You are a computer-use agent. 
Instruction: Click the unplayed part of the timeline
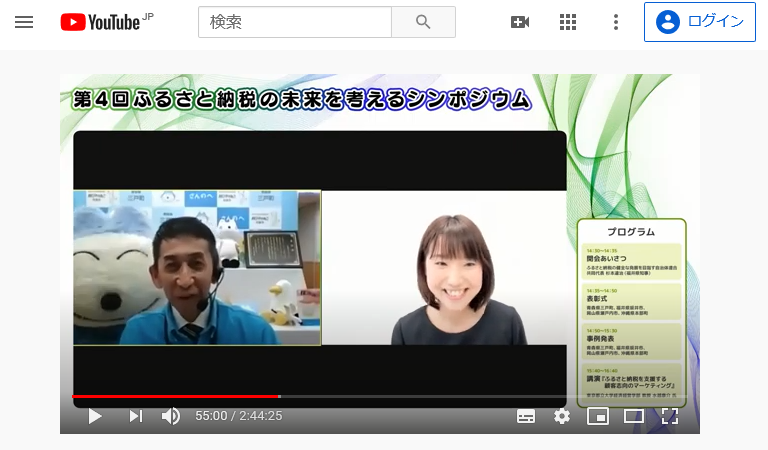(484, 396)
